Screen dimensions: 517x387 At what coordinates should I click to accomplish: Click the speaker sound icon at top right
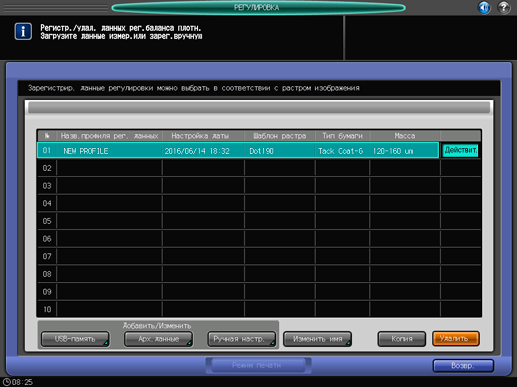pyautogui.click(x=484, y=7)
